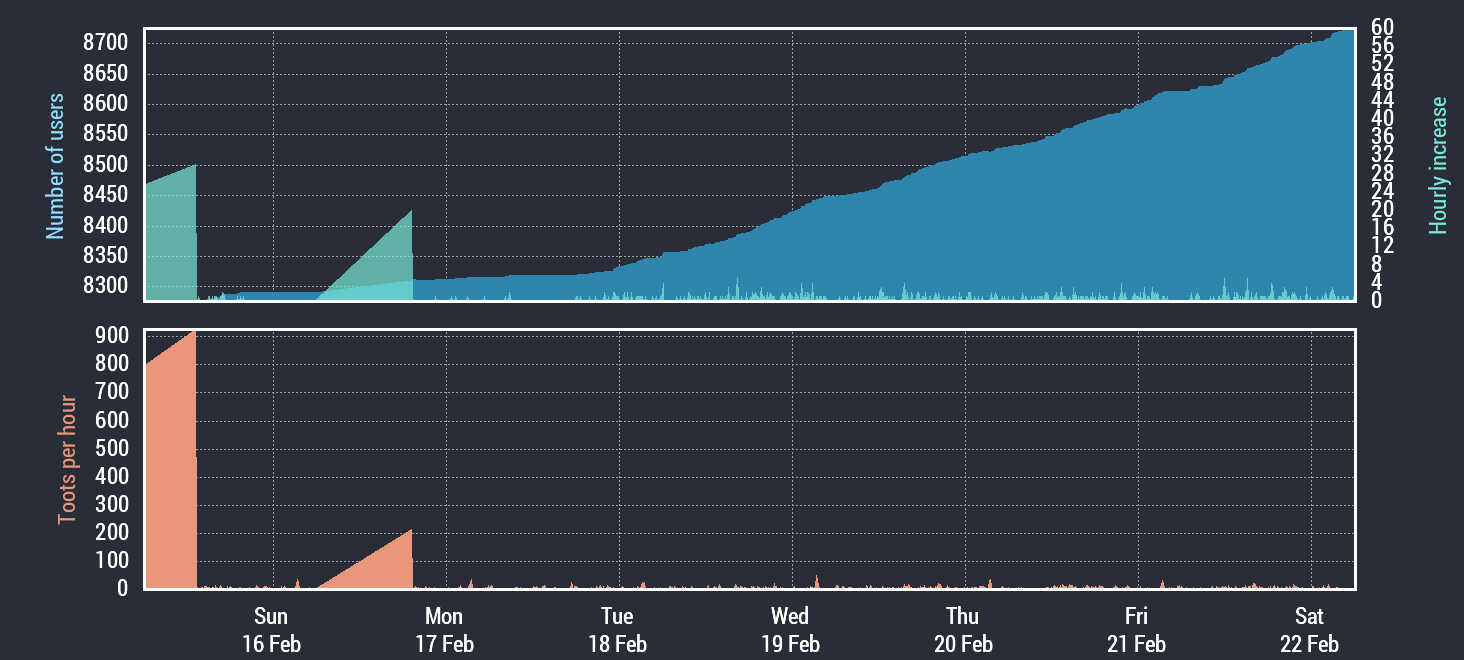Click the 8500 tick on users axis
The image size is (1464, 660).
coord(106,165)
